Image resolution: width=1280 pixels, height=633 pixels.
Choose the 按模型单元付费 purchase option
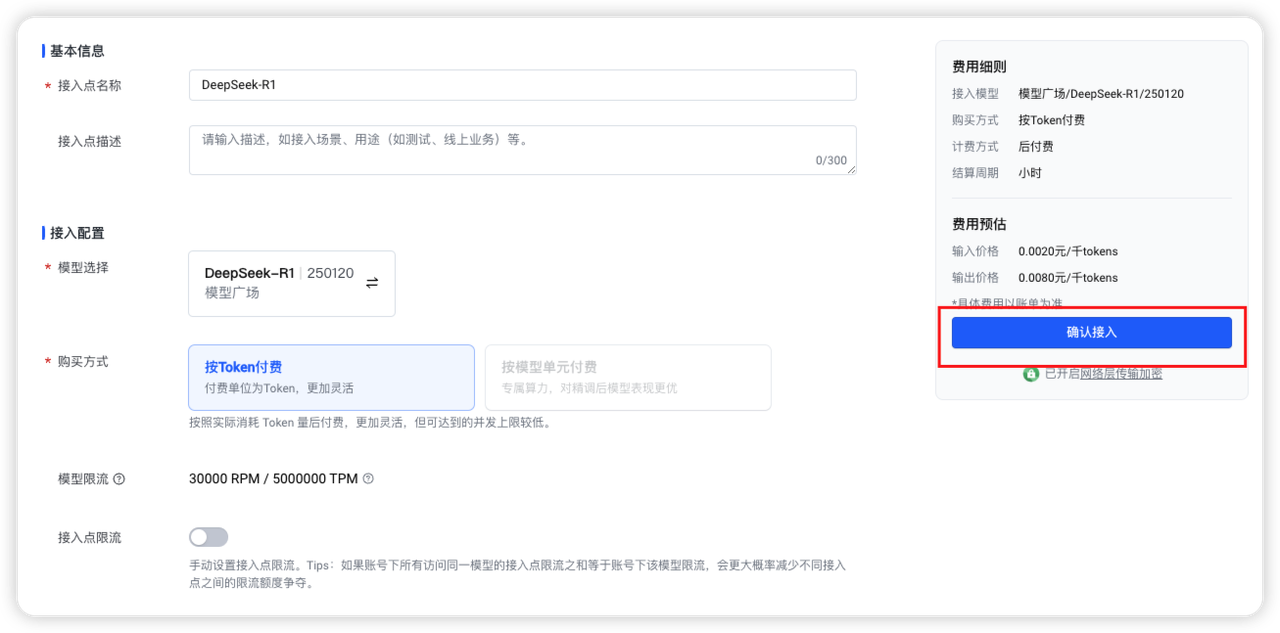click(627, 377)
